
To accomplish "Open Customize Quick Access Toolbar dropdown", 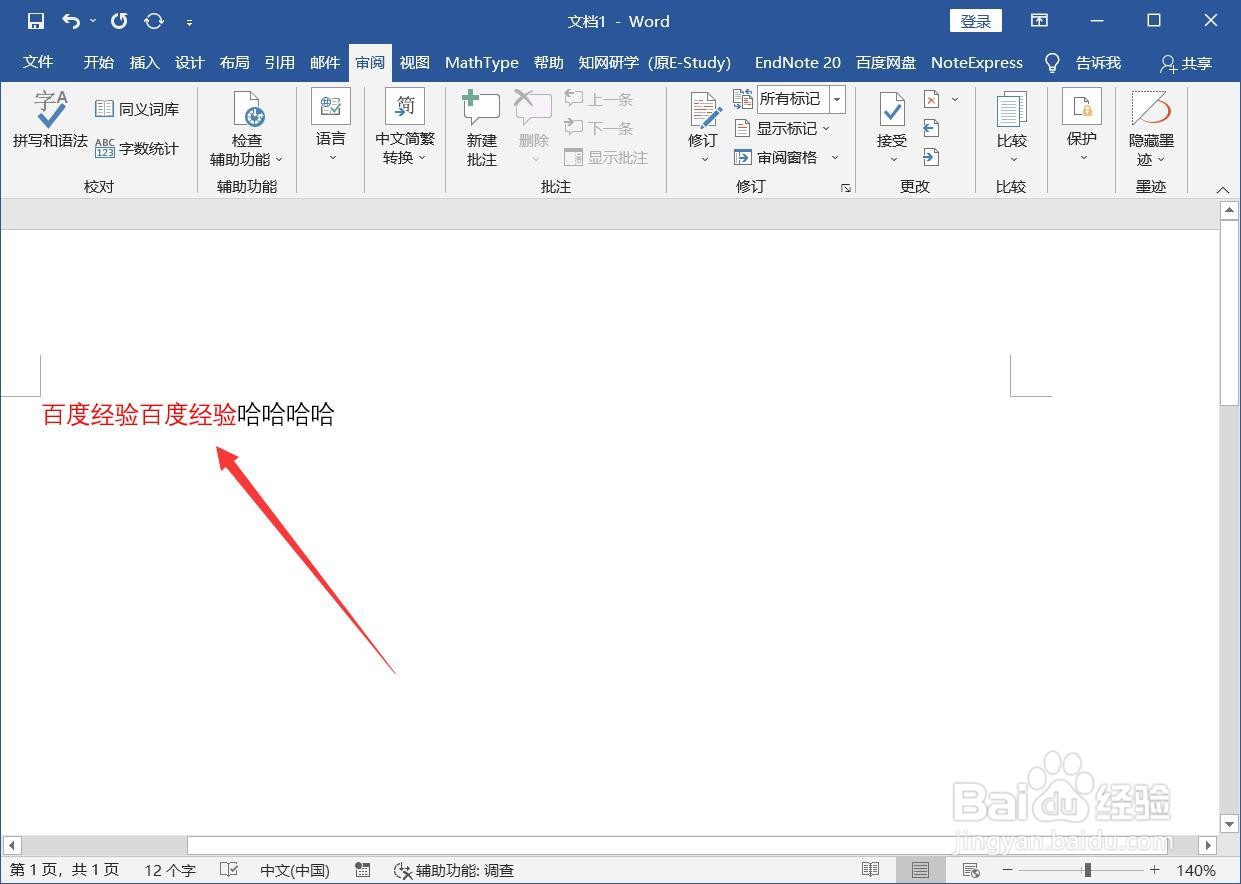I will (x=189, y=22).
